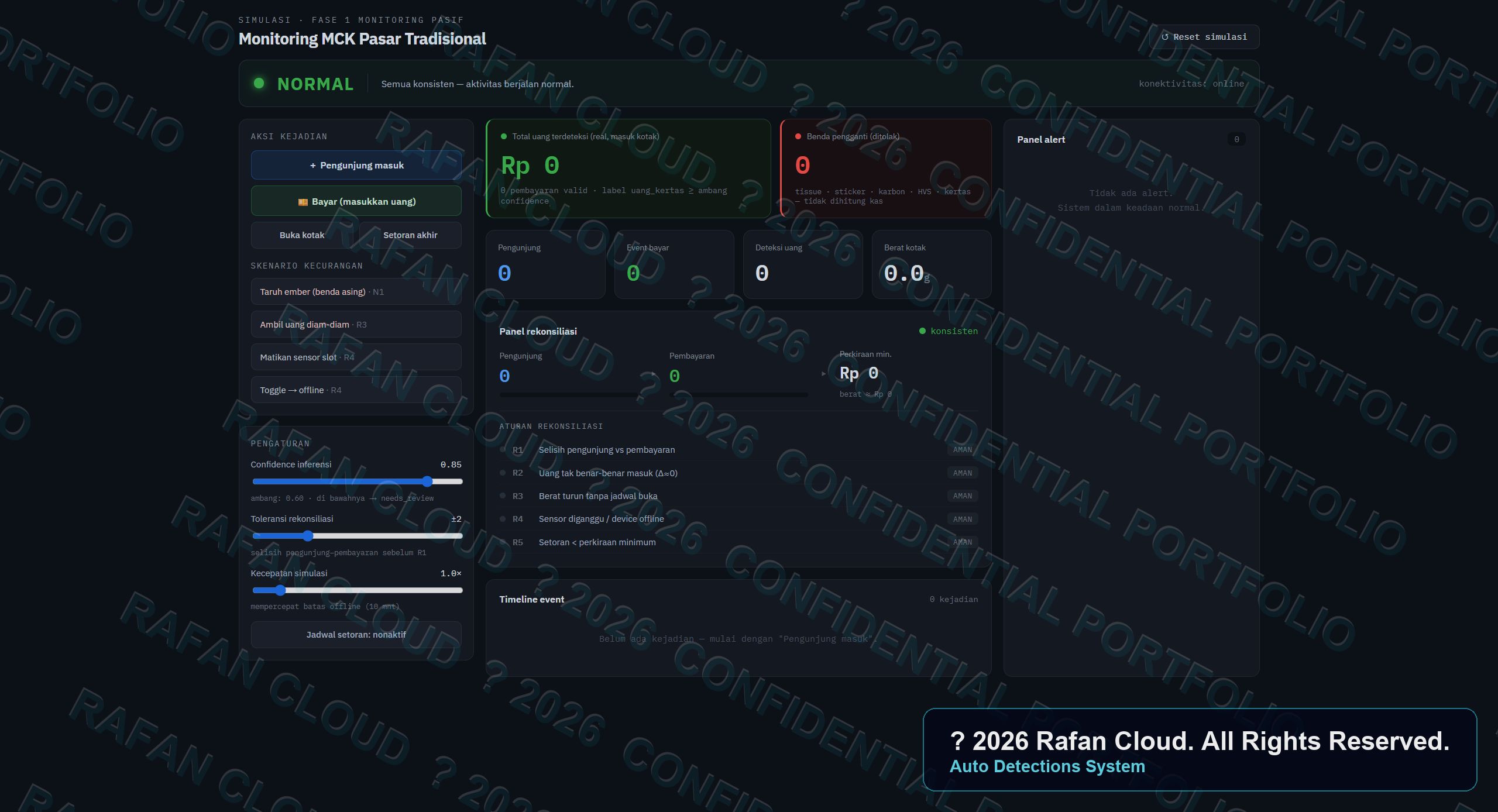Click the AMAN badge on rule R1
Image resolution: width=1498 pixels, height=812 pixels.
click(963, 450)
